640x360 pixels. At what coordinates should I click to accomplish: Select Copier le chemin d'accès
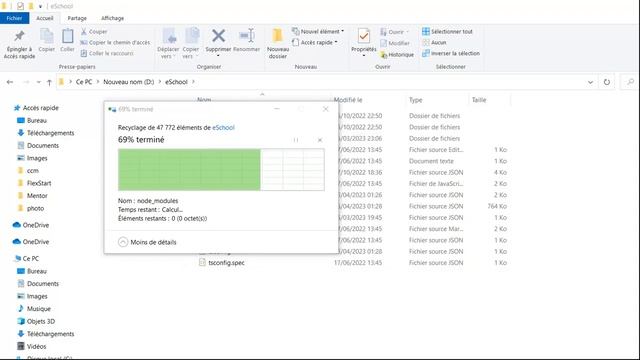115,42
